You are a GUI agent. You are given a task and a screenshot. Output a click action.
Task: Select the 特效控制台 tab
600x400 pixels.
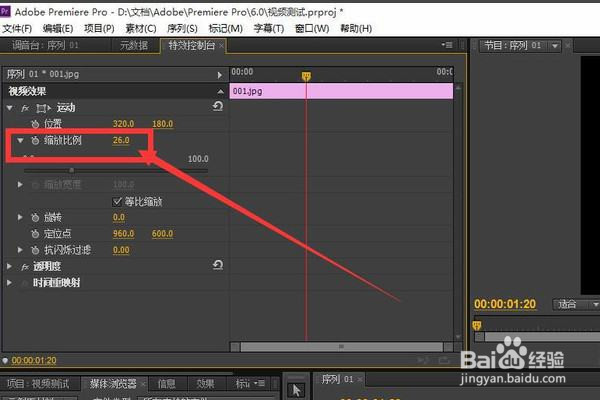point(191,46)
